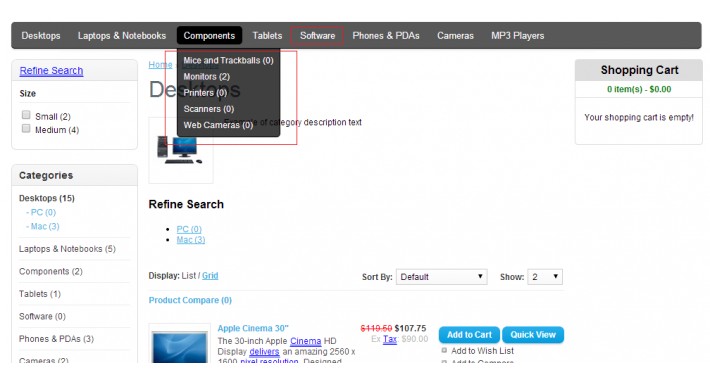Choose Scanners (0) from dropdown
The height and width of the screenshot is (380, 710).
(209, 109)
